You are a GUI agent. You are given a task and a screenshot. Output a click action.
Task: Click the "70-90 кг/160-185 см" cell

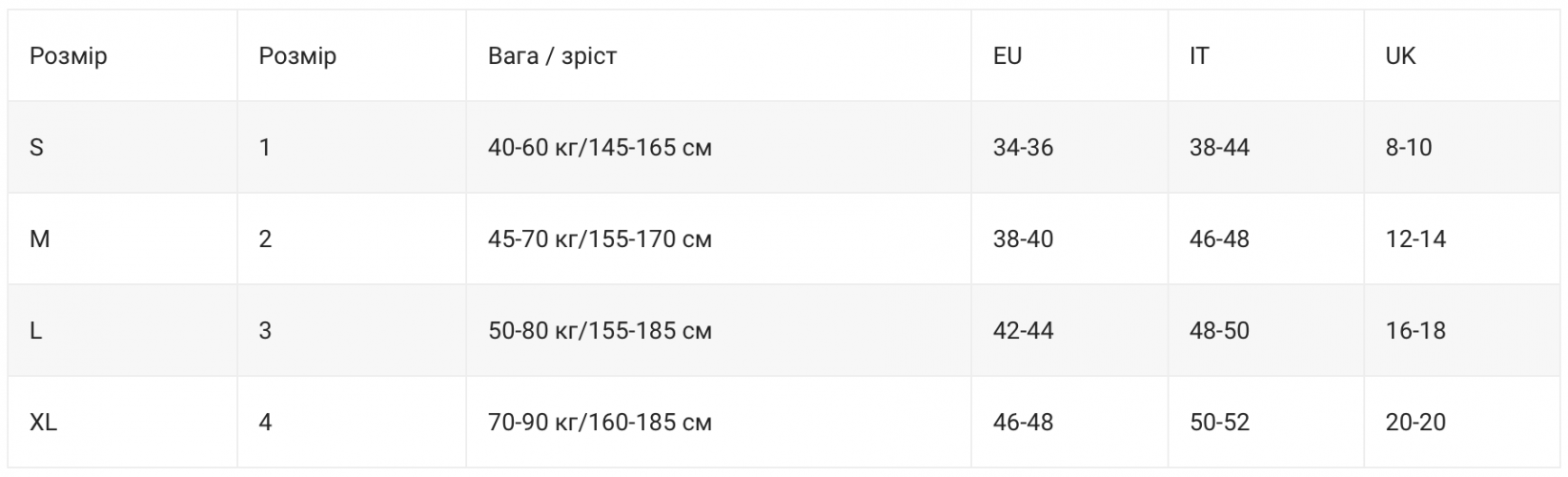coord(600,423)
